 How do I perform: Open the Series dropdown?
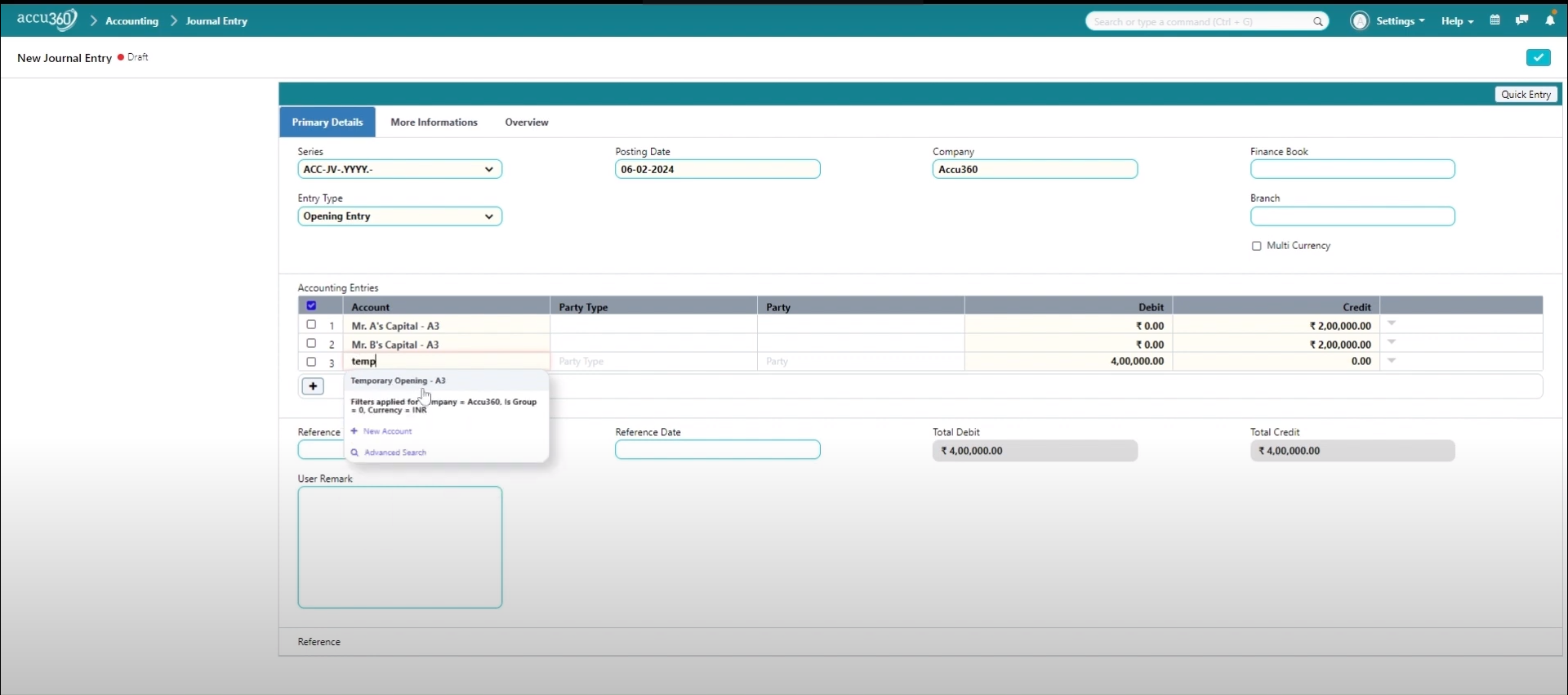(399, 169)
